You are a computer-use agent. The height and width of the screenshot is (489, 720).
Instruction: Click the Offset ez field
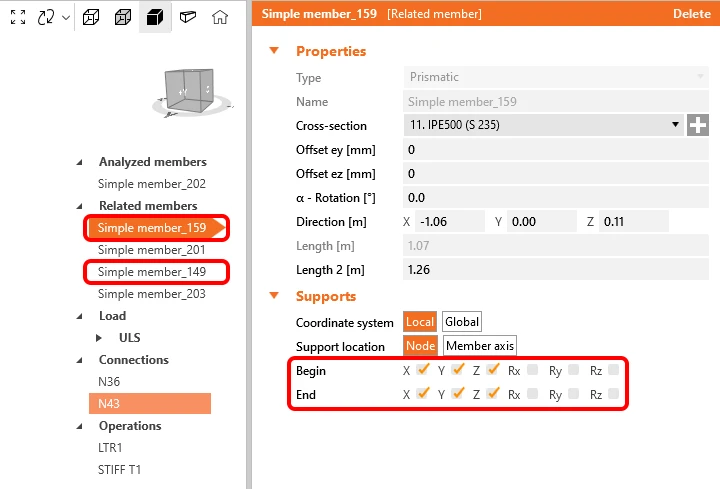point(556,174)
